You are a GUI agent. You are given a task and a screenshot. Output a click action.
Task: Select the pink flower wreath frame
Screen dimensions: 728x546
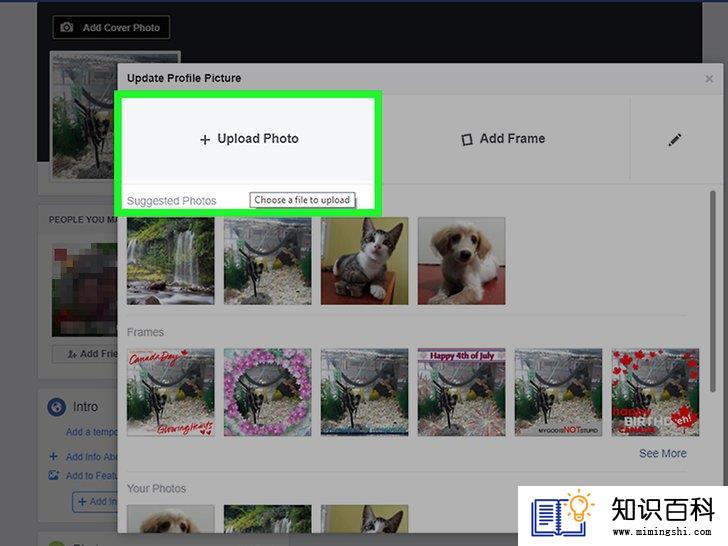pos(267,392)
